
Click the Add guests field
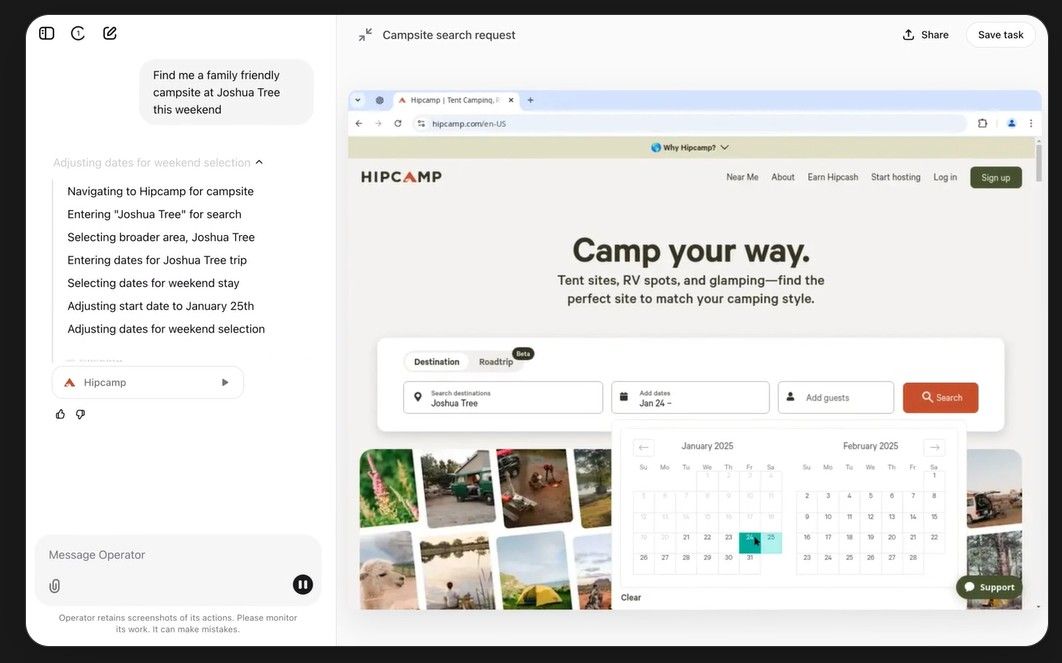point(836,398)
